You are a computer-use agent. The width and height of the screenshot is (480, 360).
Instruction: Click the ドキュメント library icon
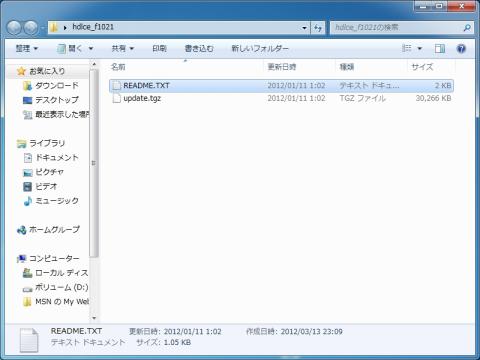[x=28, y=158]
